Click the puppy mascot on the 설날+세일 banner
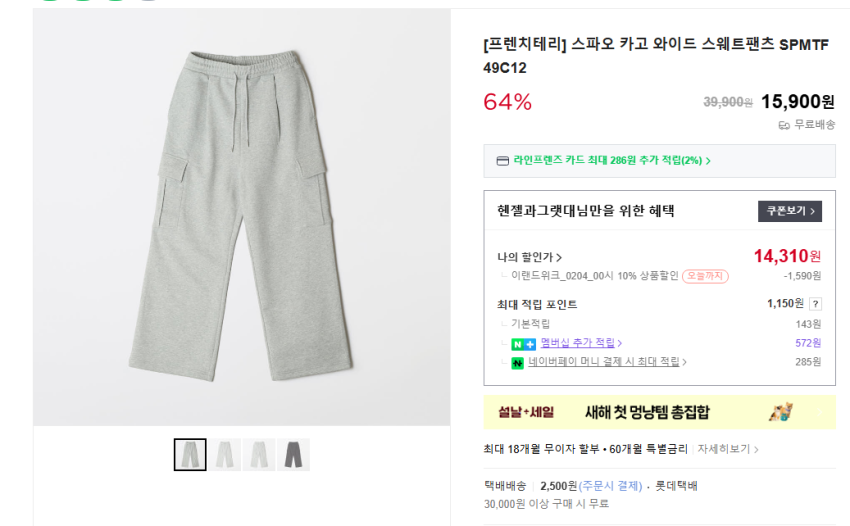This screenshot has height=526, width=850. click(781, 412)
